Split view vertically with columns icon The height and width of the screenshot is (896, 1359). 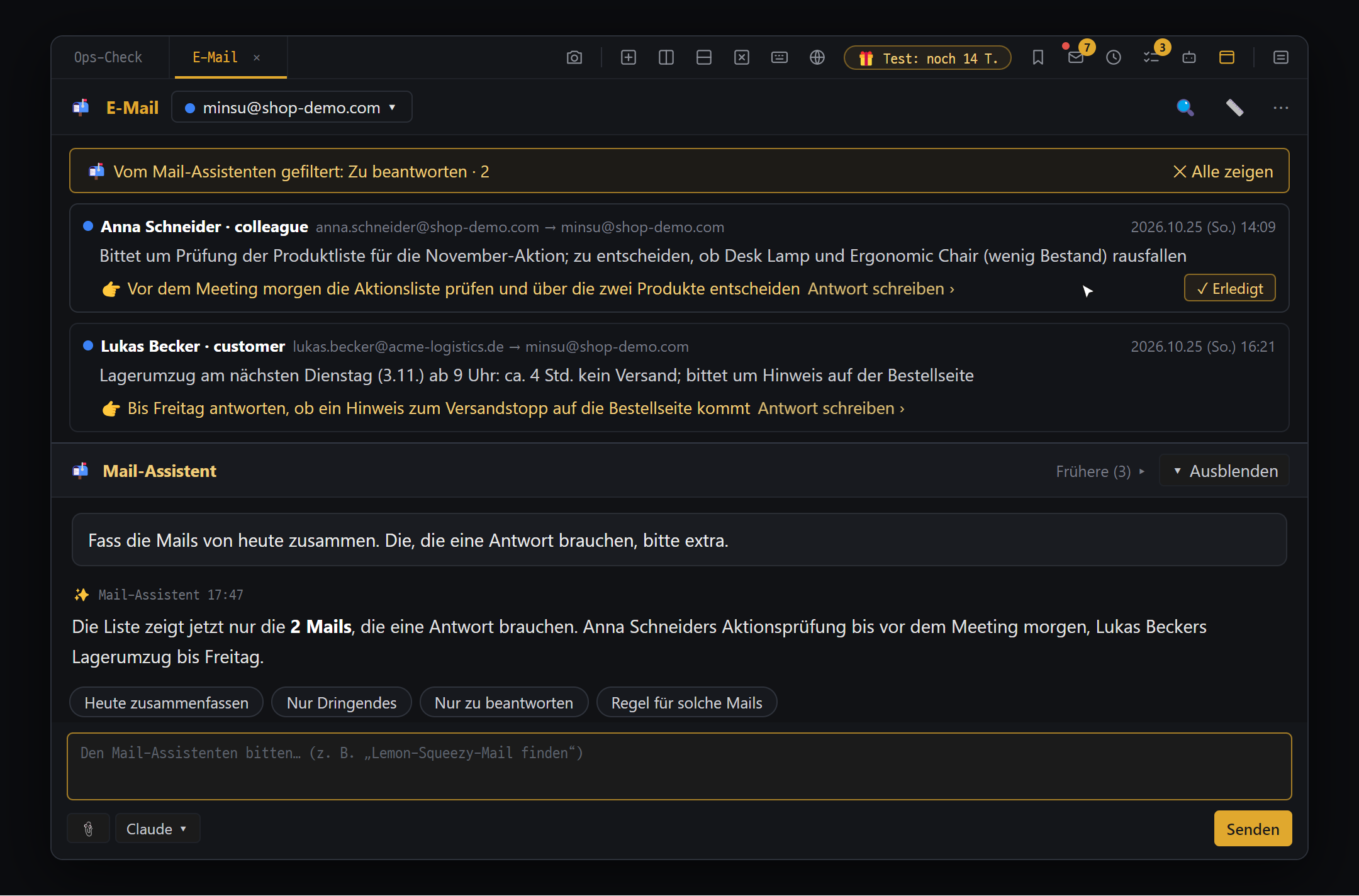(x=666, y=58)
